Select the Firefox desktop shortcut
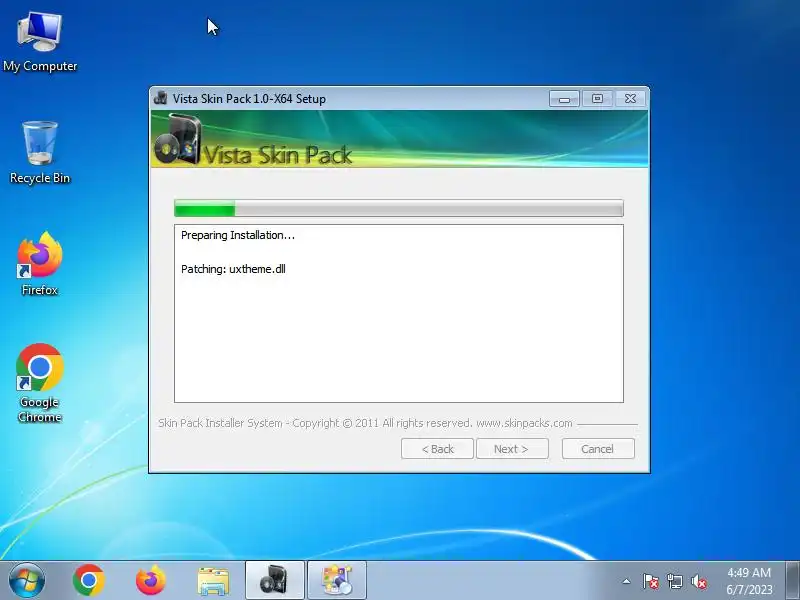Image resolution: width=800 pixels, height=600 pixels. click(40, 264)
